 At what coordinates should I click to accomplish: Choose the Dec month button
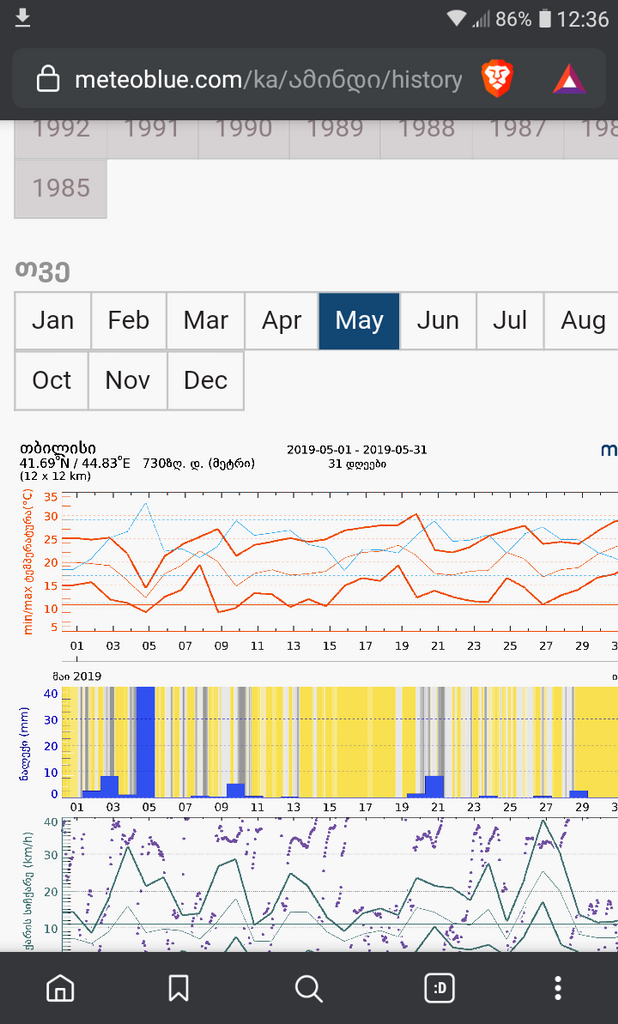pyautogui.click(x=205, y=381)
